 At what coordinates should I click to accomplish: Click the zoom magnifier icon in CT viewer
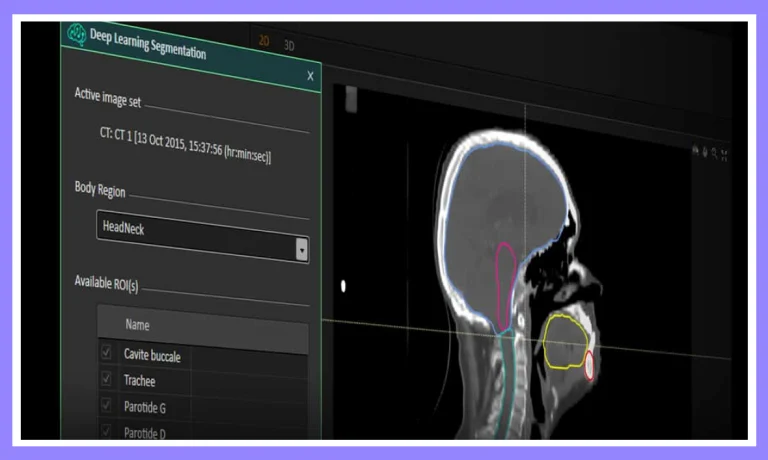point(715,153)
